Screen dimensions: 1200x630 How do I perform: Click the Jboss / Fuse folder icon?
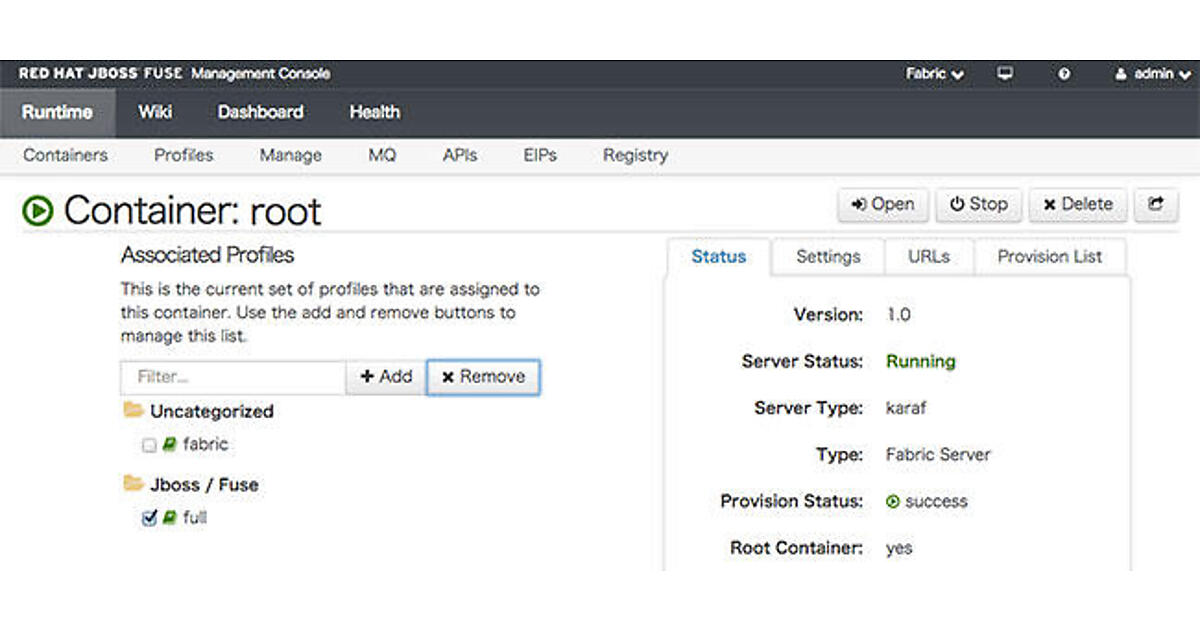pyautogui.click(x=133, y=484)
